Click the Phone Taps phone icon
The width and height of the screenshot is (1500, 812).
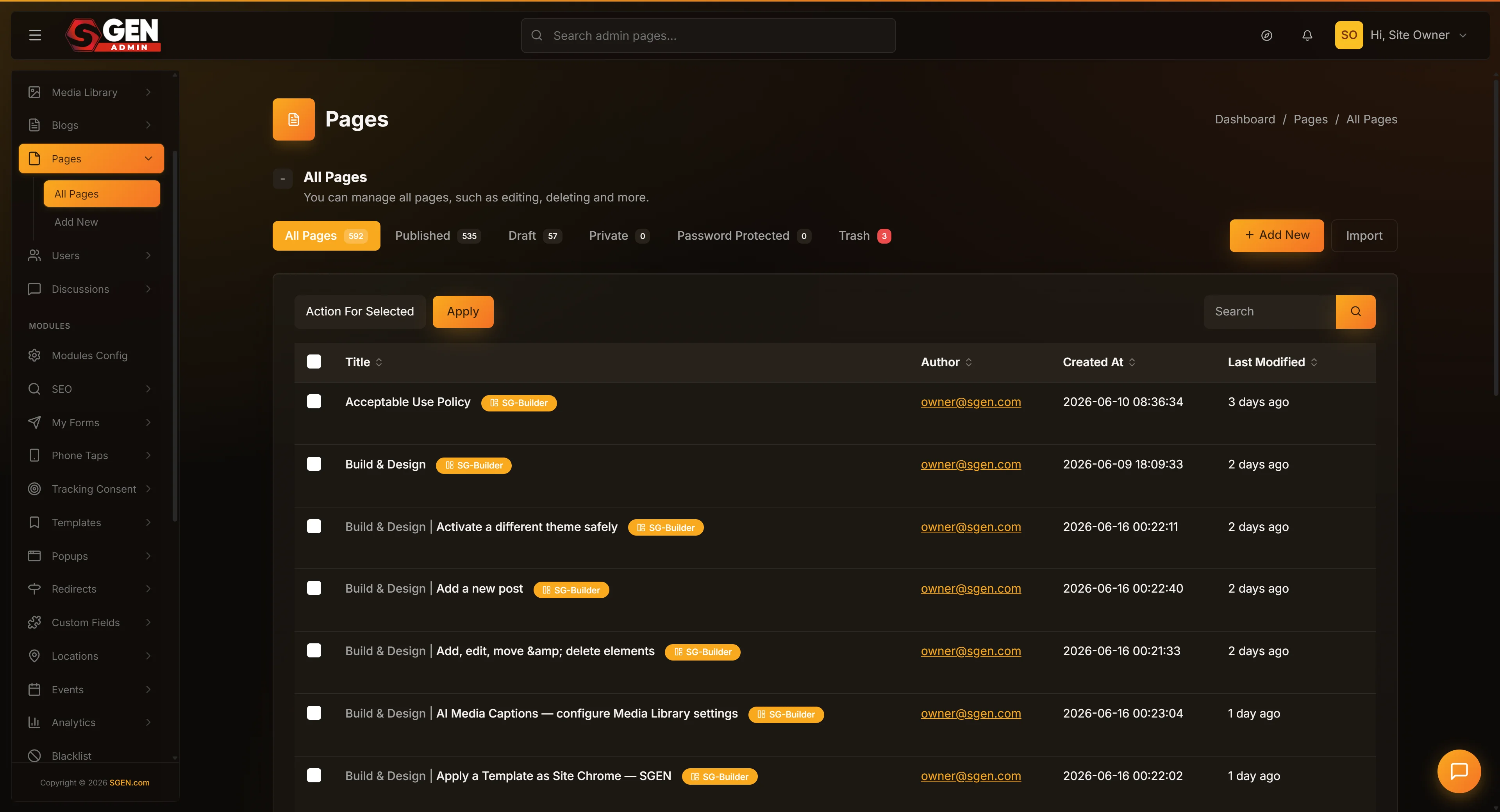(x=34, y=455)
